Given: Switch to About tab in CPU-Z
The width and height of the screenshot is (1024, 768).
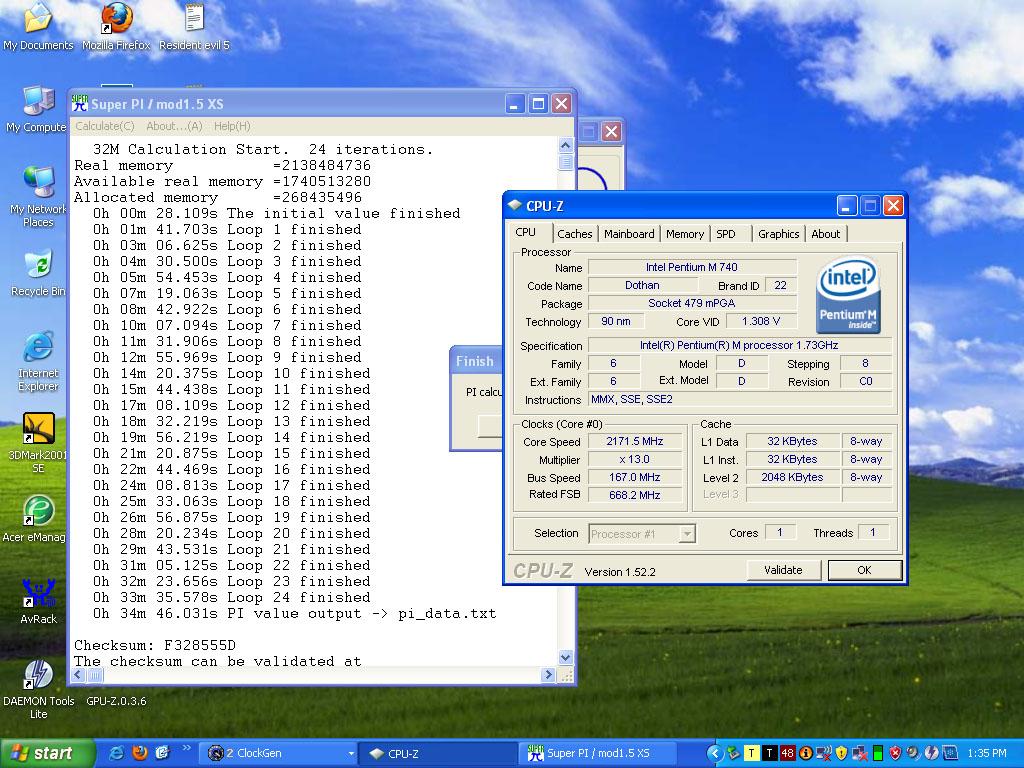Looking at the screenshot, I should pos(825,234).
